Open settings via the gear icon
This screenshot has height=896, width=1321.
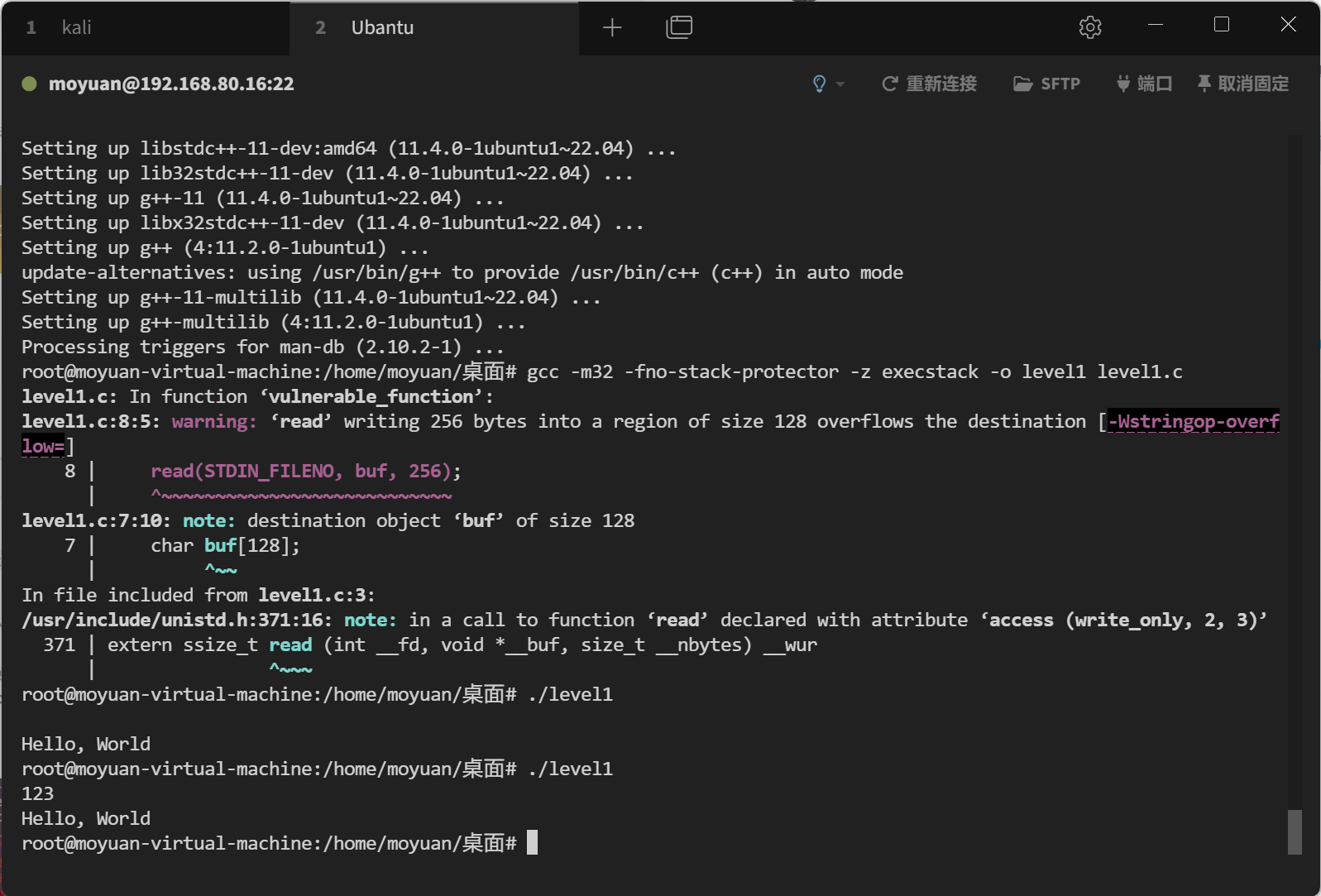click(1089, 27)
